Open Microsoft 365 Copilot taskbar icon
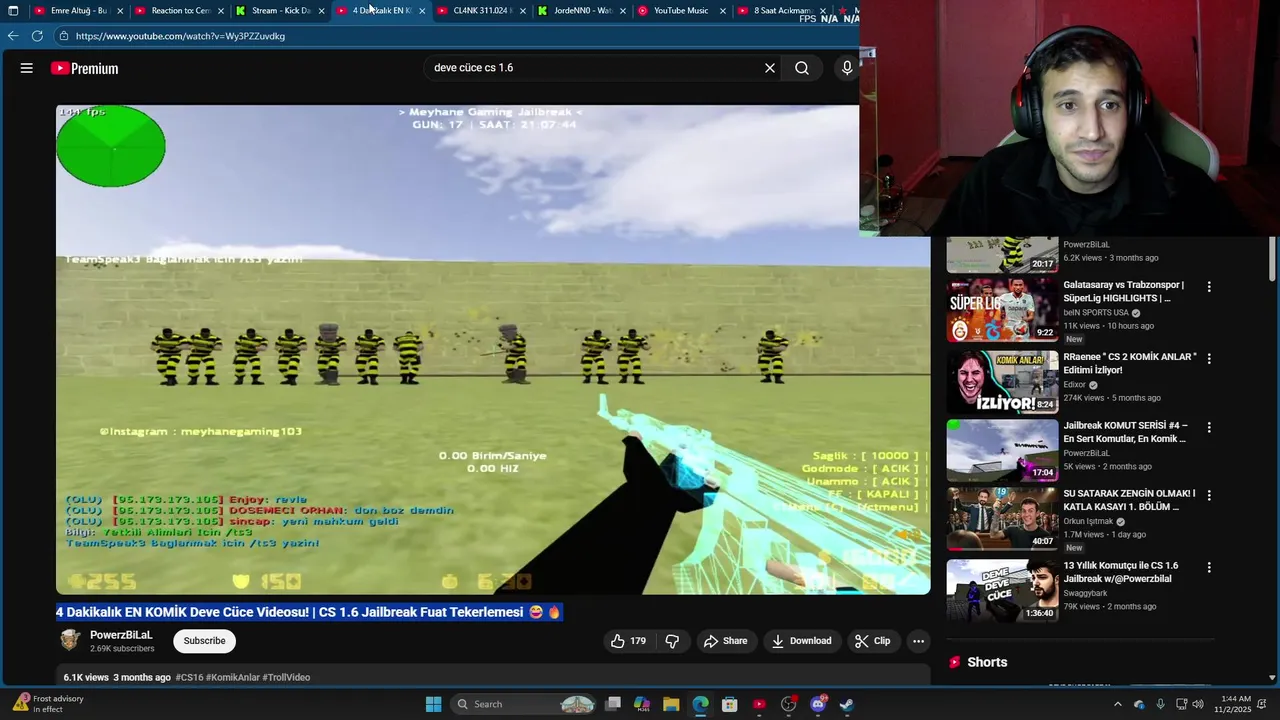Image resolution: width=1280 pixels, height=720 pixels. (642, 704)
